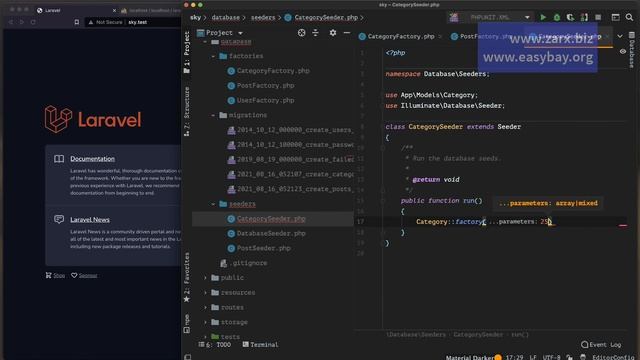640x360 pixels.
Task: Open the 1: Project side tab
Action: pos(187,52)
